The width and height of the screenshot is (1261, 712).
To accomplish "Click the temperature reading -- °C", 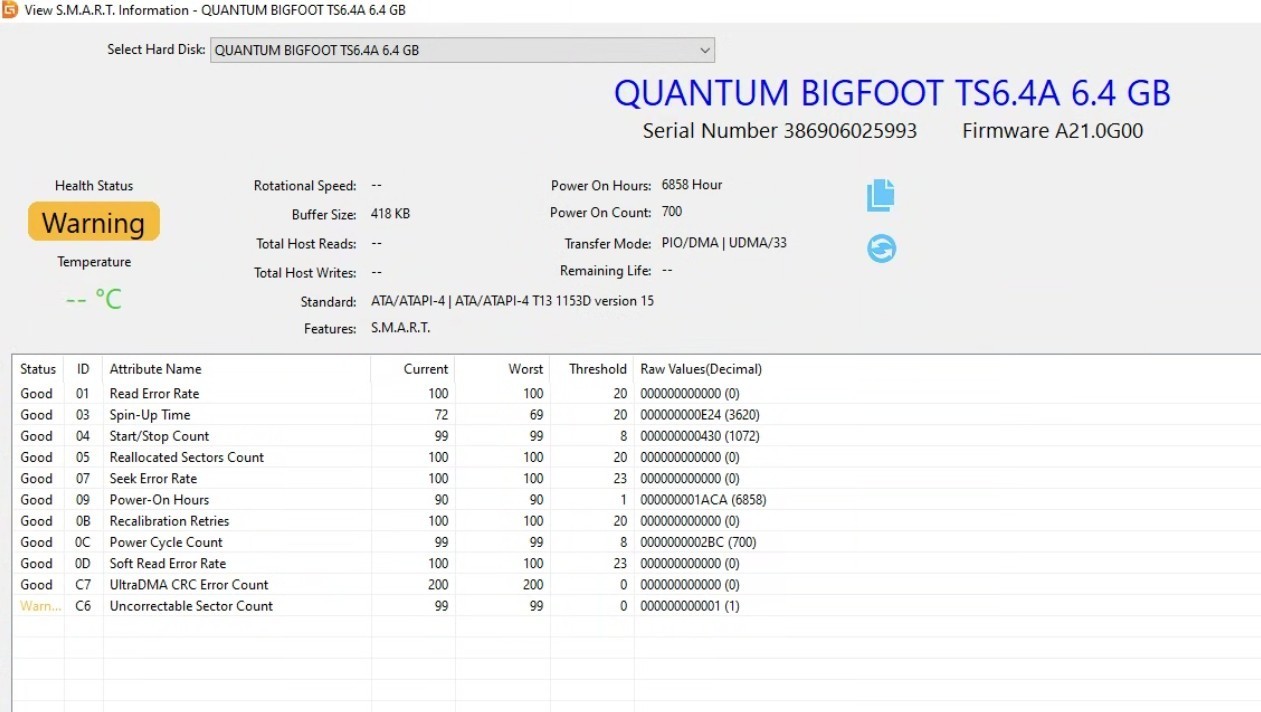I will (93, 299).
